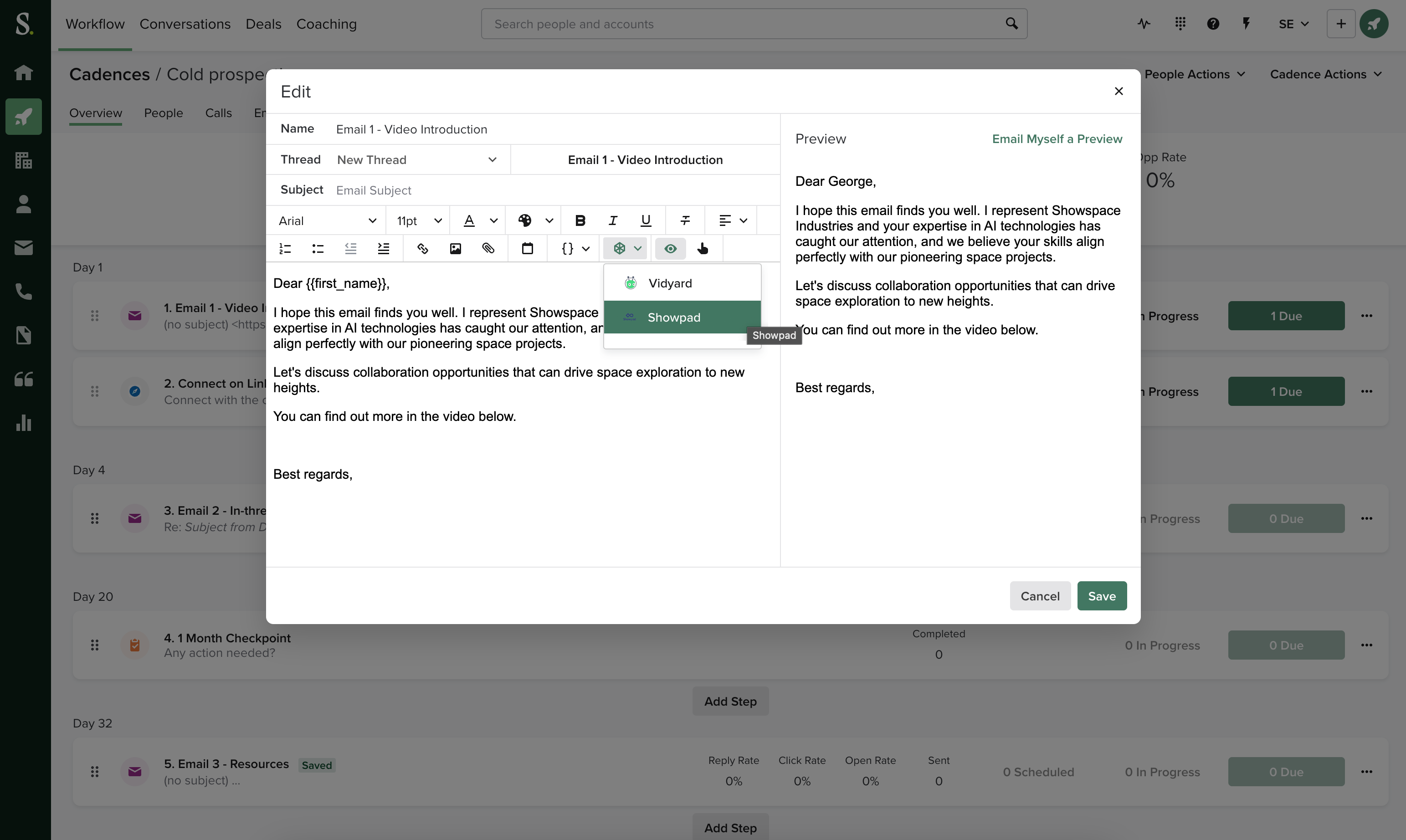Image resolution: width=1406 pixels, height=840 pixels.
Task: Click the strikethrough formatting icon
Action: point(685,221)
